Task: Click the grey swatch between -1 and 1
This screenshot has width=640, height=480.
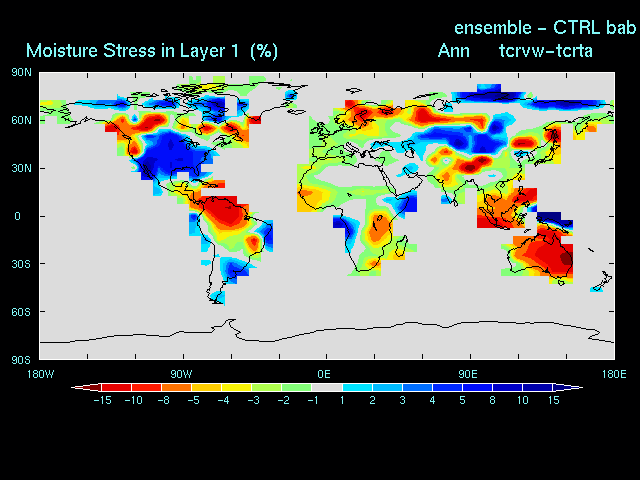Action: pyautogui.click(x=327, y=387)
